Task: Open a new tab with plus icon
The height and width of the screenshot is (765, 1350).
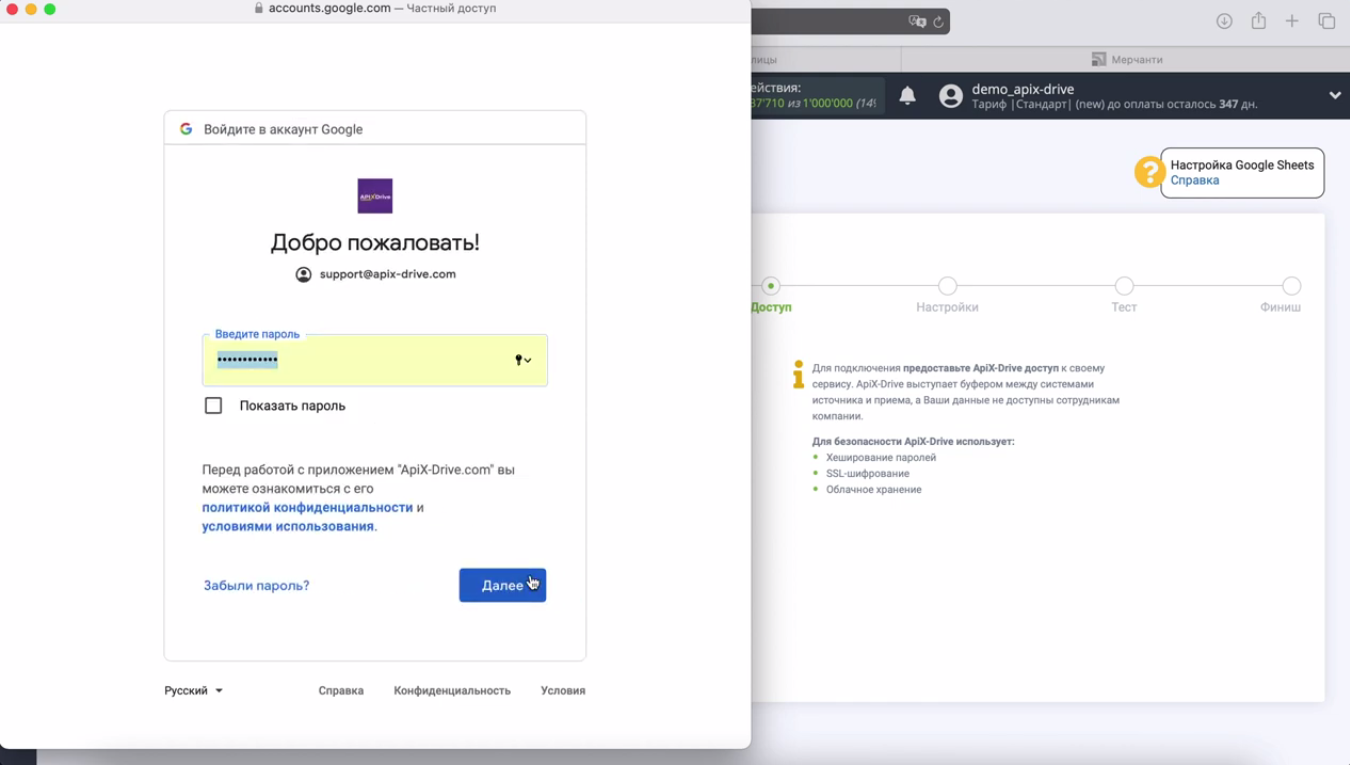Action: [x=1292, y=21]
